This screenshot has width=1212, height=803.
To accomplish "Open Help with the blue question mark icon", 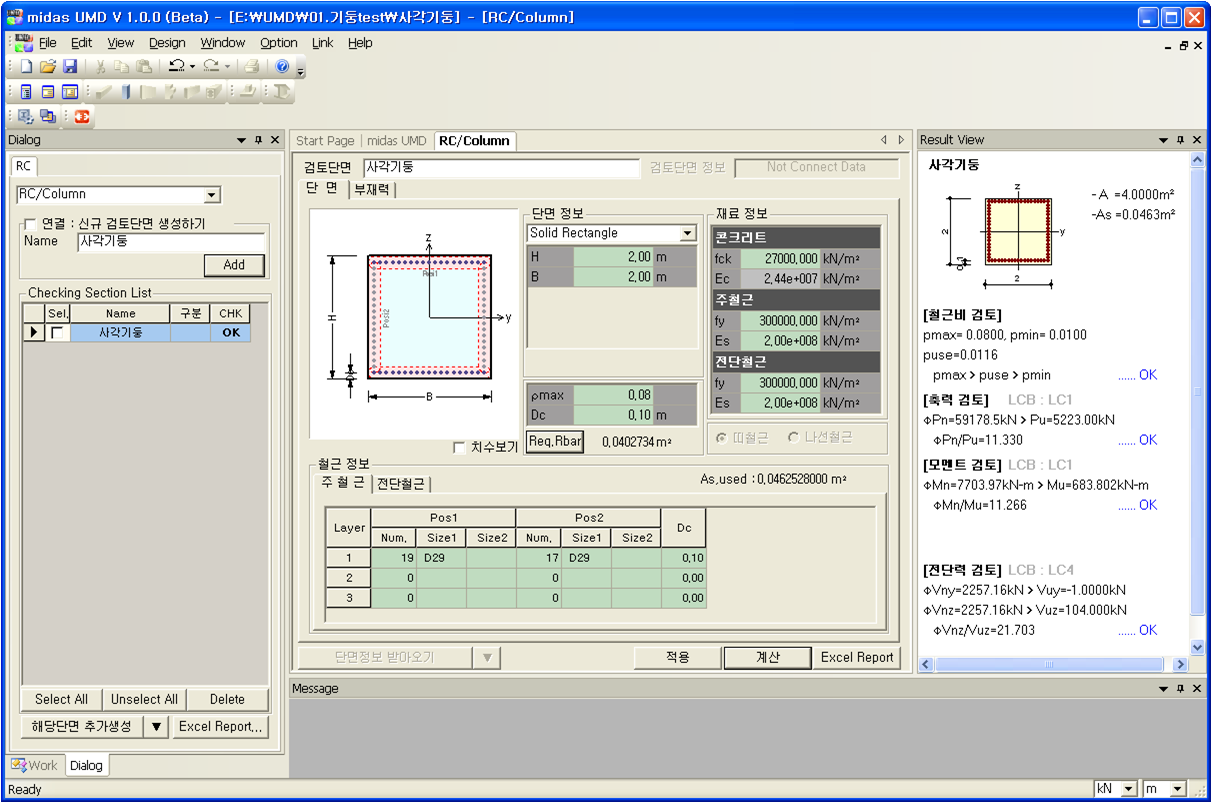I will point(282,67).
